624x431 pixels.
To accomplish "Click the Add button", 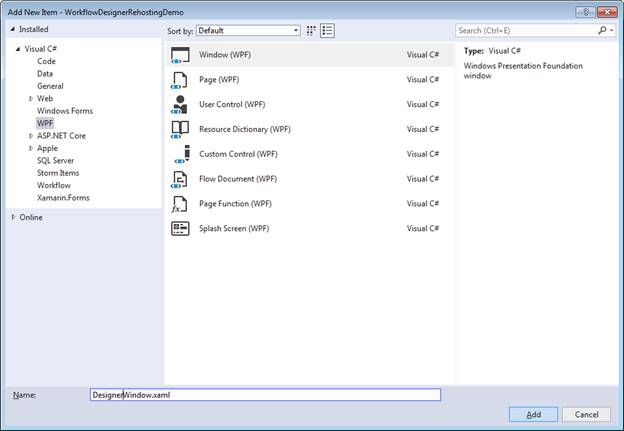I will [533, 415].
